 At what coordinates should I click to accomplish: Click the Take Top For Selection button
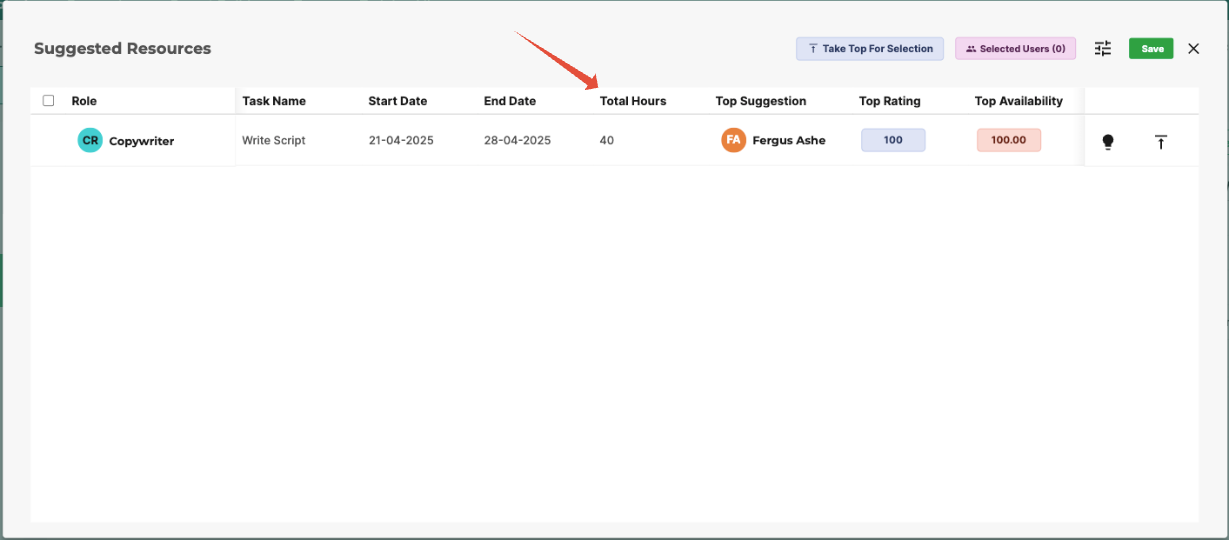[x=869, y=48]
